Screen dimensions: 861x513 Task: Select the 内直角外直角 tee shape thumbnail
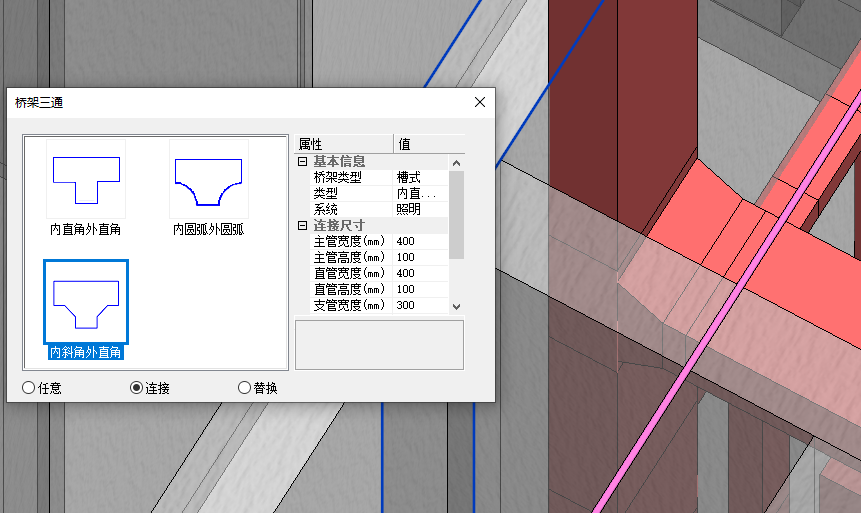coord(86,179)
